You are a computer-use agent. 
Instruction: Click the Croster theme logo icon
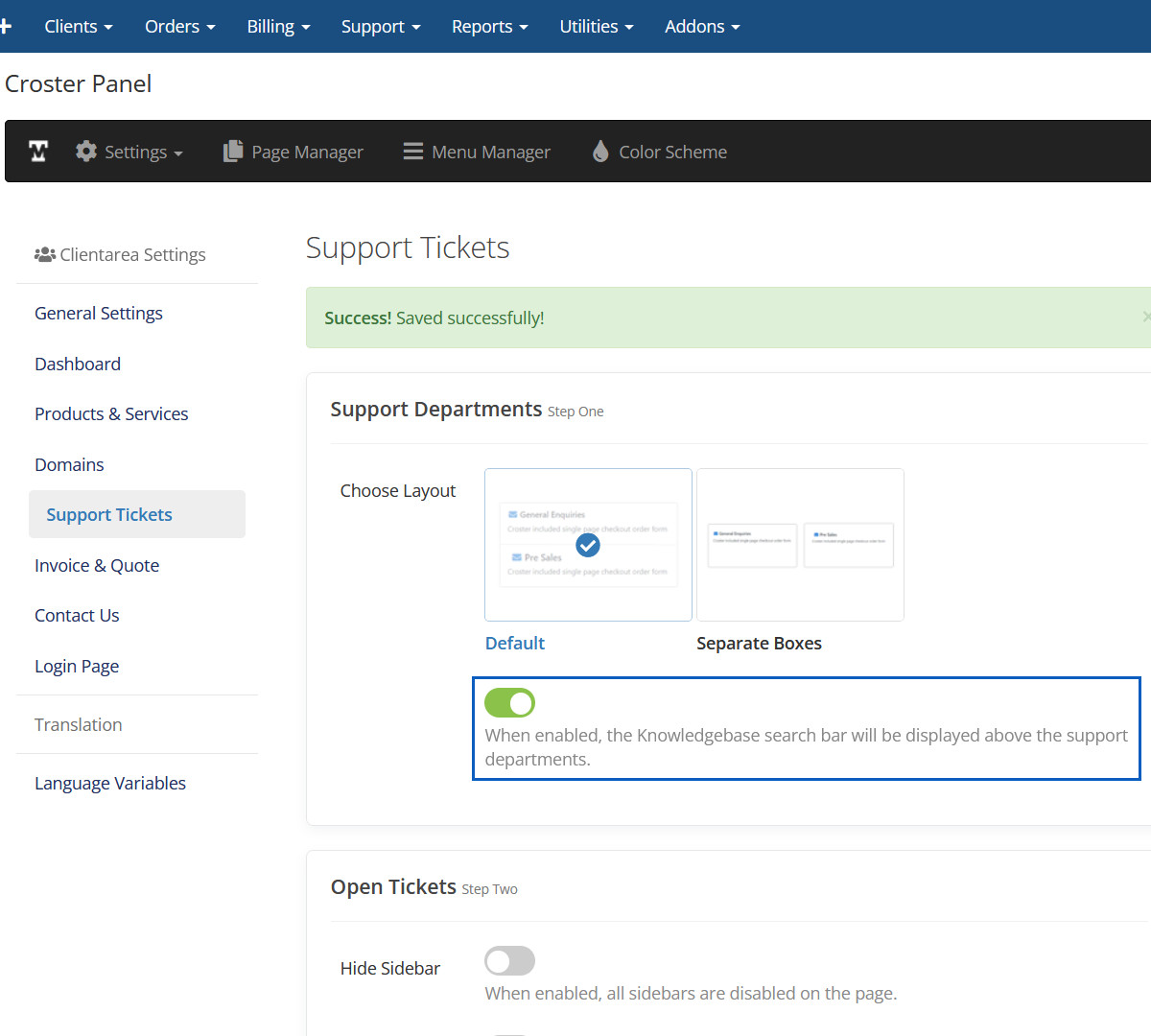click(x=38, y=152)
